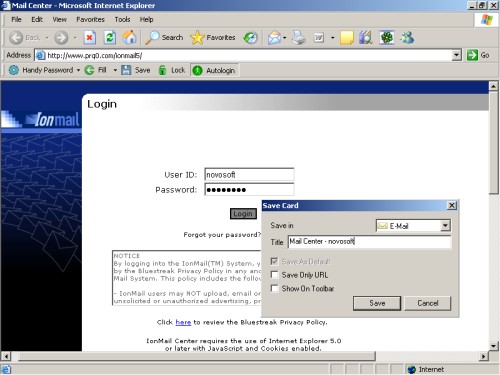Enable the Show On Toolbar checkbox
This screenshot has width=500, height=375.
tap(274, 288)
